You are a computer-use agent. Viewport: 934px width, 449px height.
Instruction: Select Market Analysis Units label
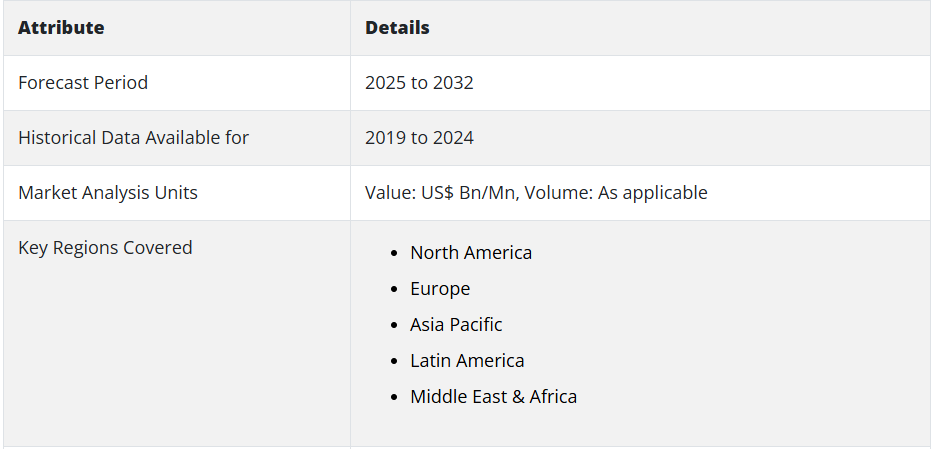pyautogui.click(x=108, y=193)
